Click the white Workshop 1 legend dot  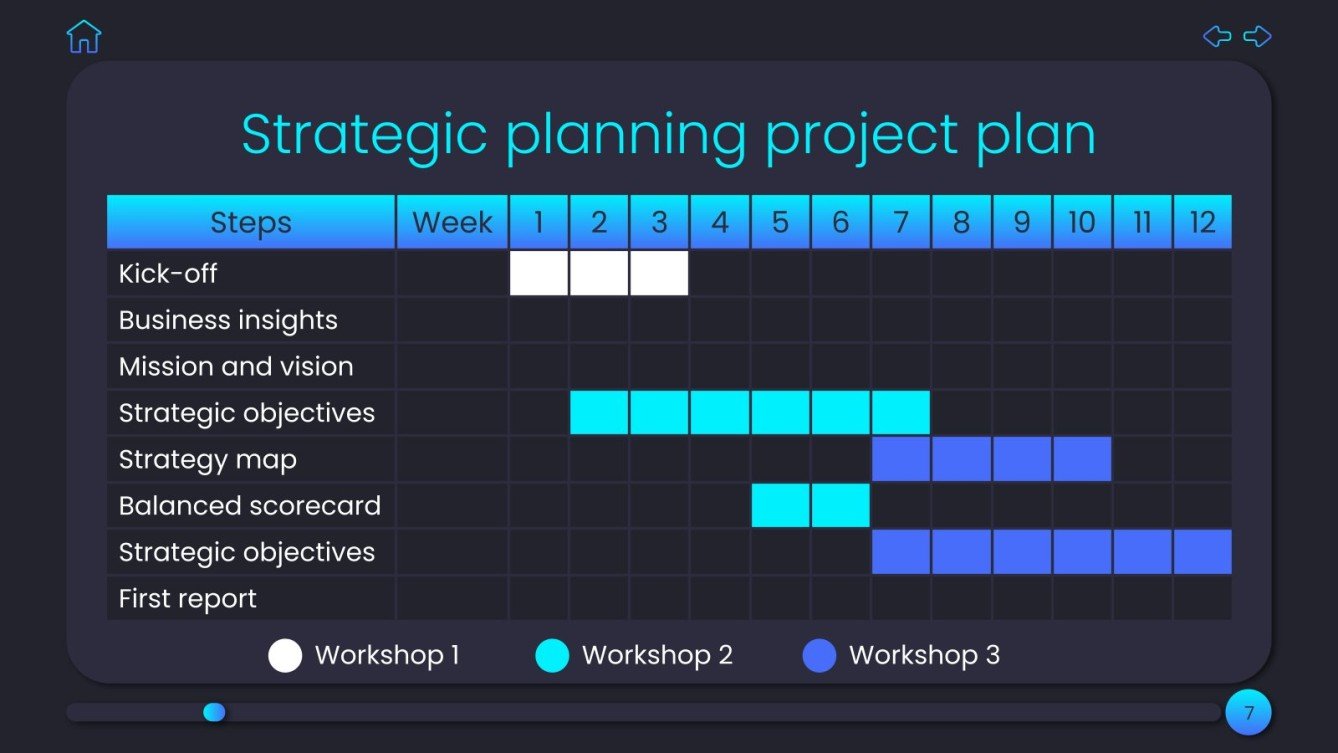[x=285, y=656]
